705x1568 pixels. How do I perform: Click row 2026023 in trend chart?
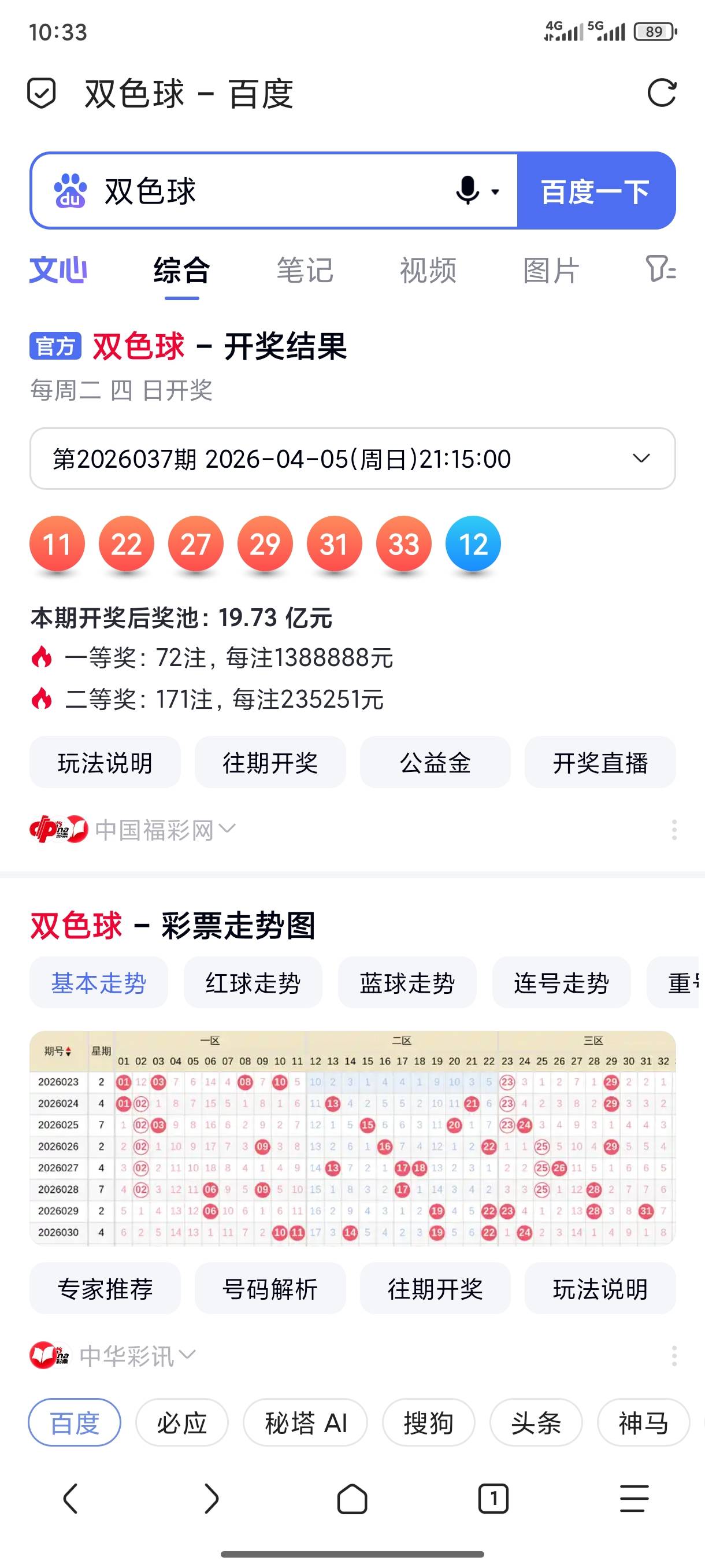pyautogui.click(x=353, y=1082)
